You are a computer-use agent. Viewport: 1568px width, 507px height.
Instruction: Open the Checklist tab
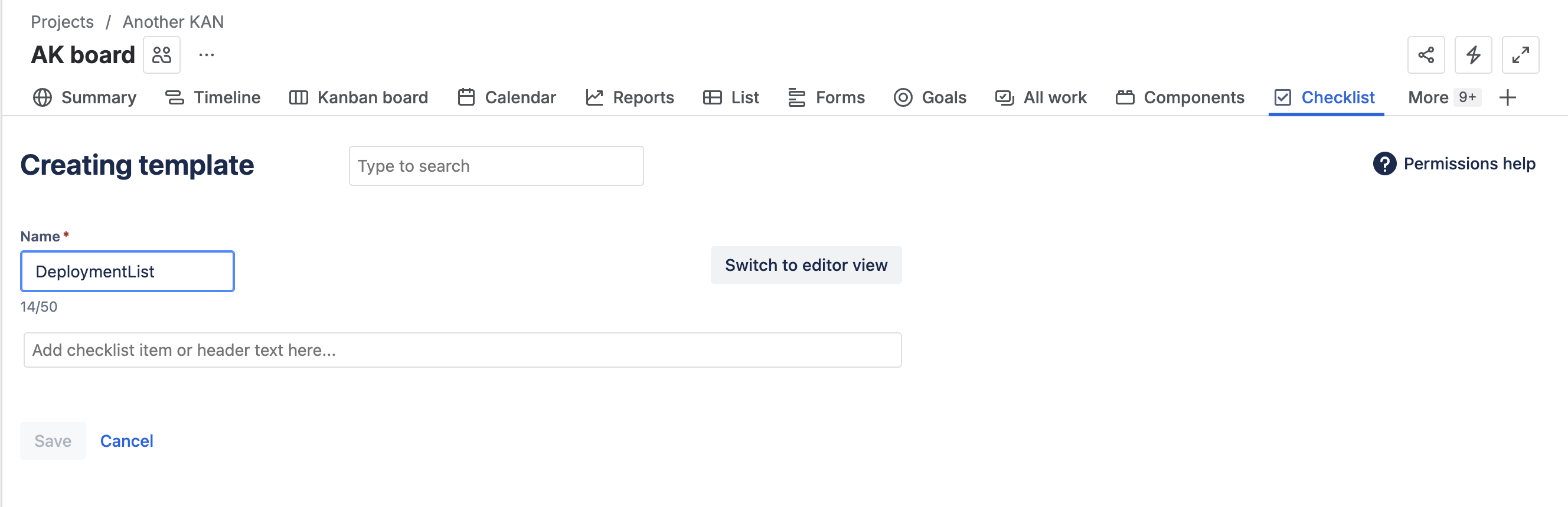1325,97
